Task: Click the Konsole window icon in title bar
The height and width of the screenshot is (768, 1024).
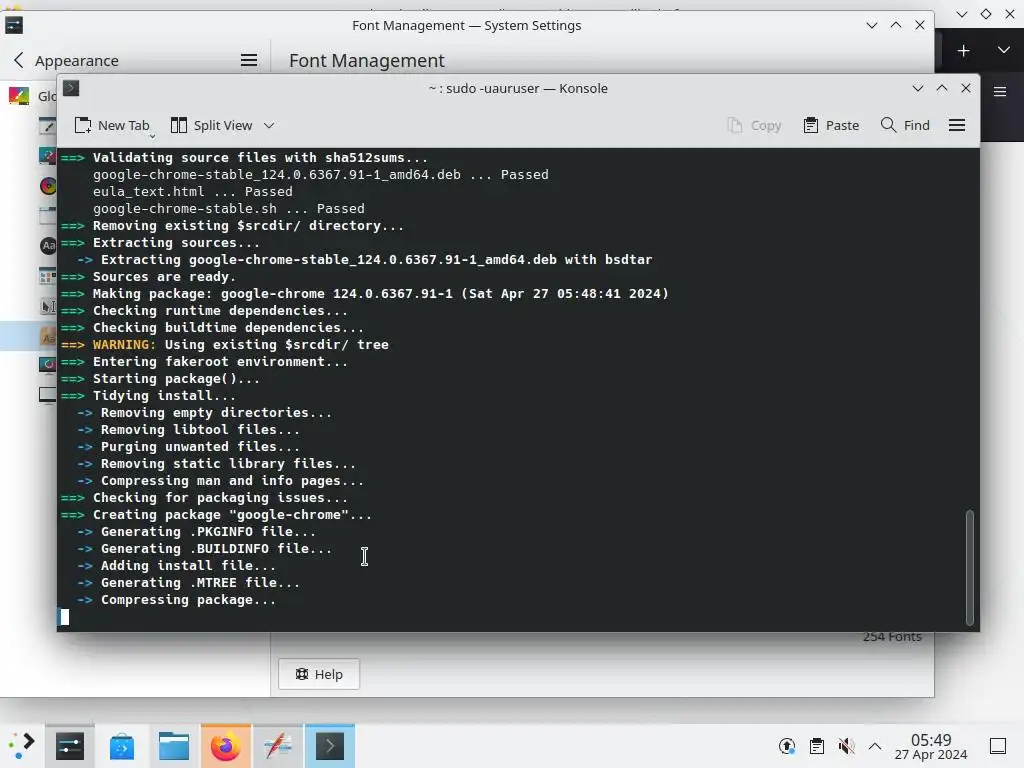Action: click(71, 88)
